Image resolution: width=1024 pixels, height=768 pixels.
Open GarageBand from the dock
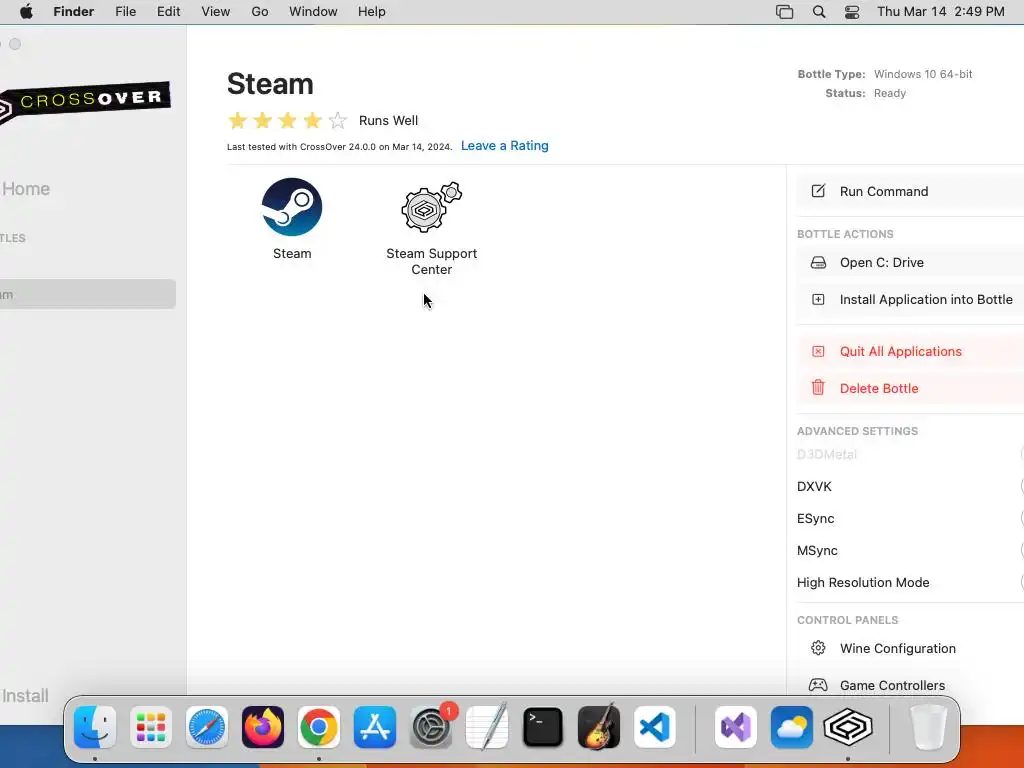click(x=599, y=727)
